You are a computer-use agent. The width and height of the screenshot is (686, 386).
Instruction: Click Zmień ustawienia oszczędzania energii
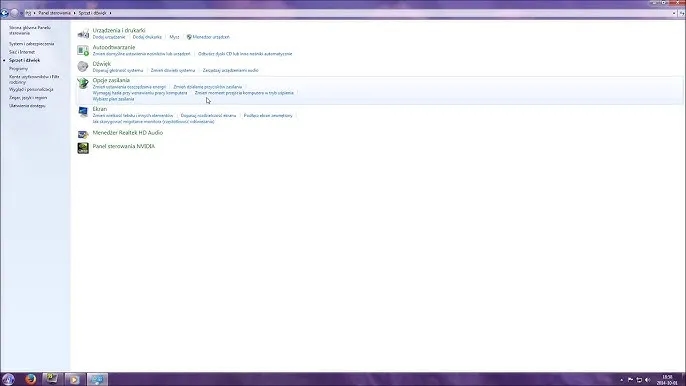[x=129, y=87]
